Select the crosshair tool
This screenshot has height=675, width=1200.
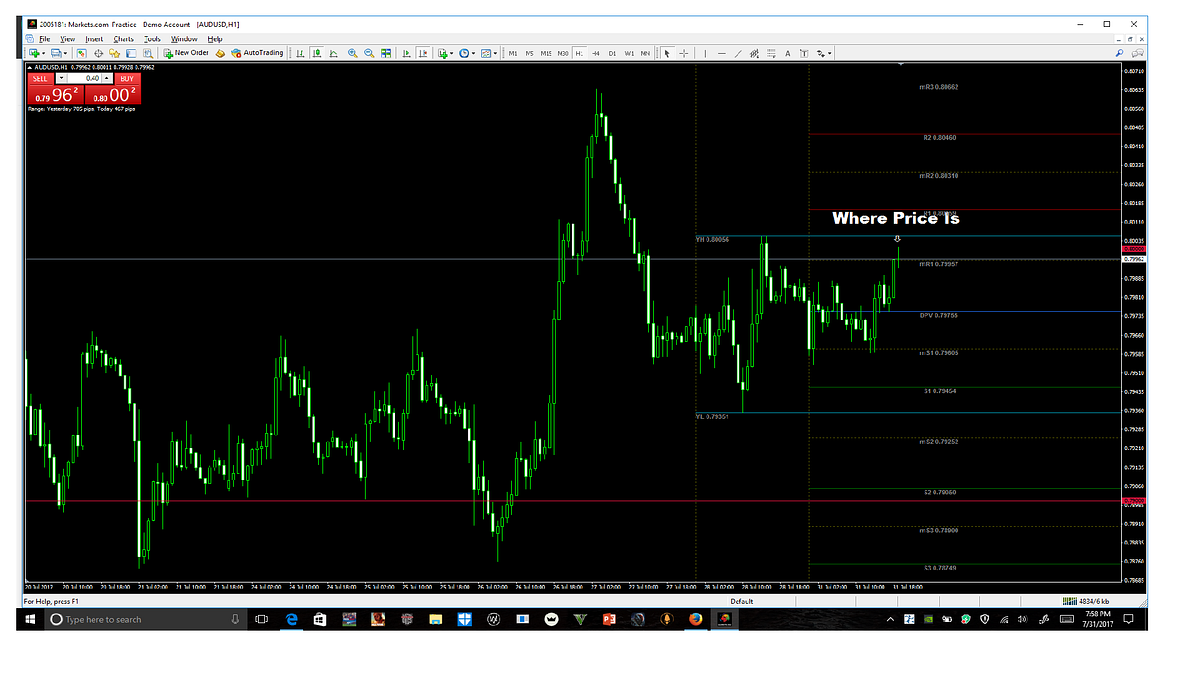[684, 53]
